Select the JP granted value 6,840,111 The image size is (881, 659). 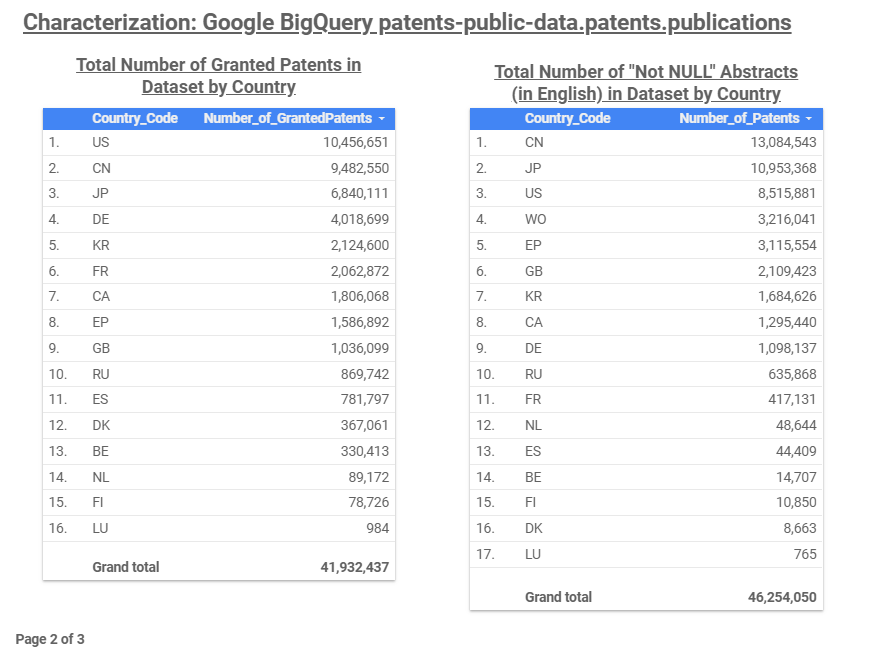point(360,193)
